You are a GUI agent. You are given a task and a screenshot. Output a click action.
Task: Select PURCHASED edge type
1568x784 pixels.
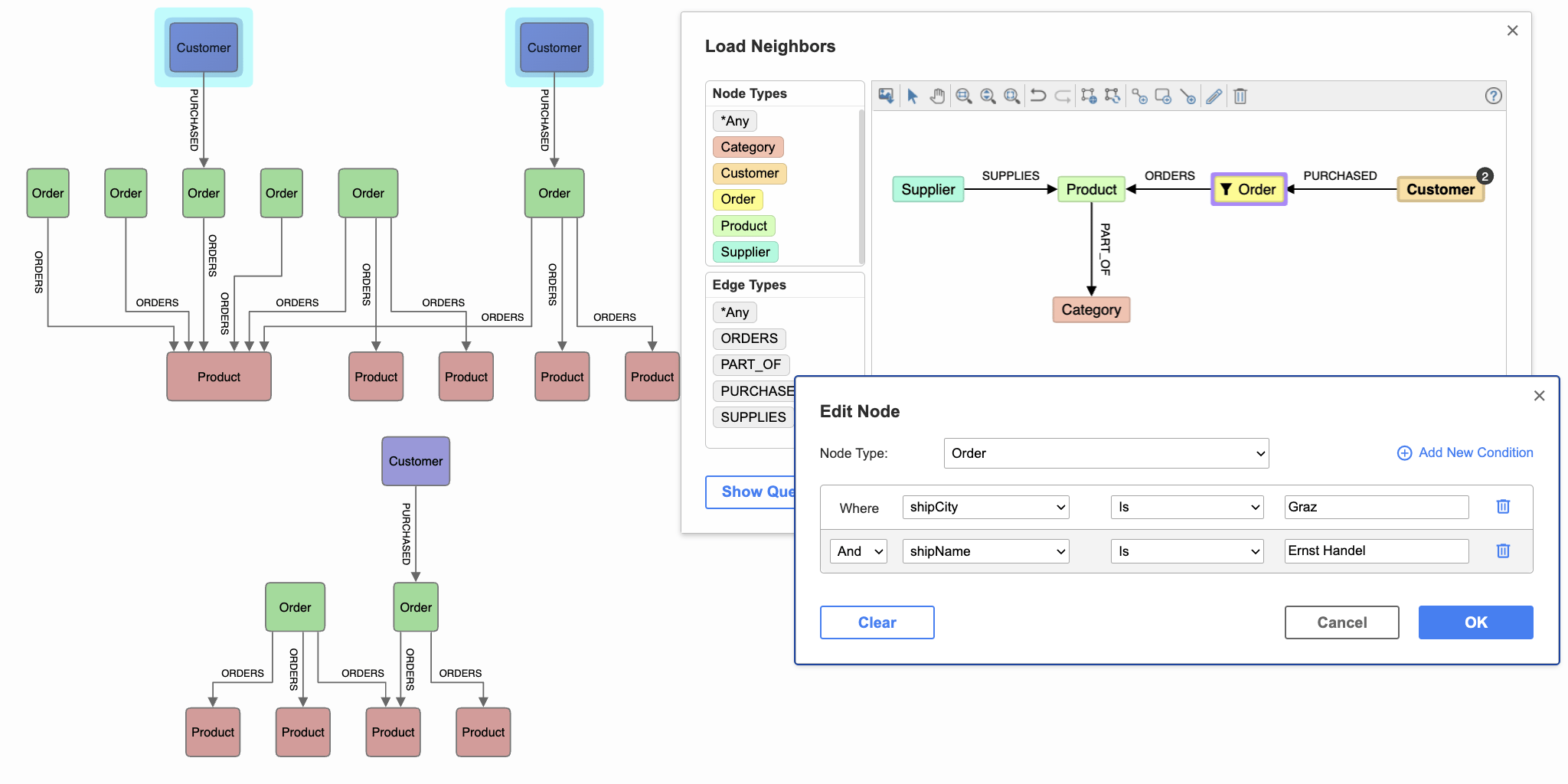[x=755, y=391]
